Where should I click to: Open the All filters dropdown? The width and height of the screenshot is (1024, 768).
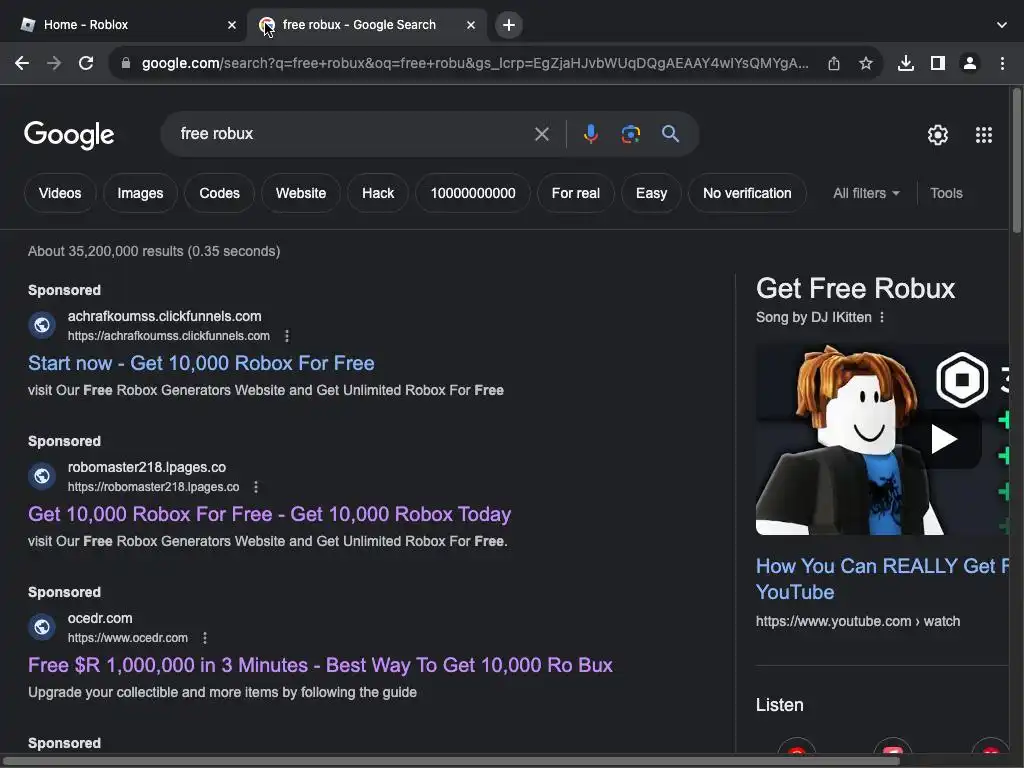866,193
